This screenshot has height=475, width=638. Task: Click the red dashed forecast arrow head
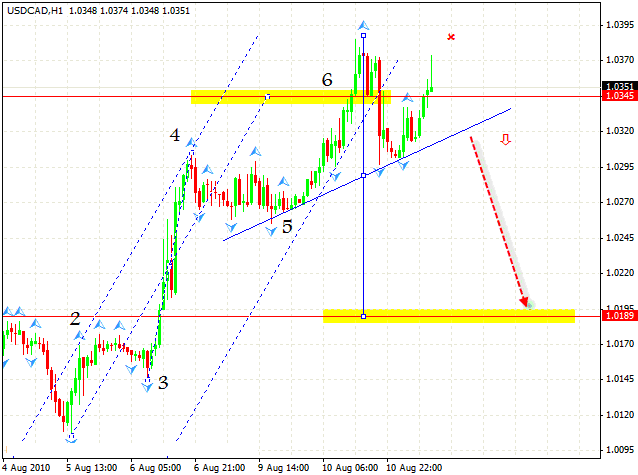524,302
